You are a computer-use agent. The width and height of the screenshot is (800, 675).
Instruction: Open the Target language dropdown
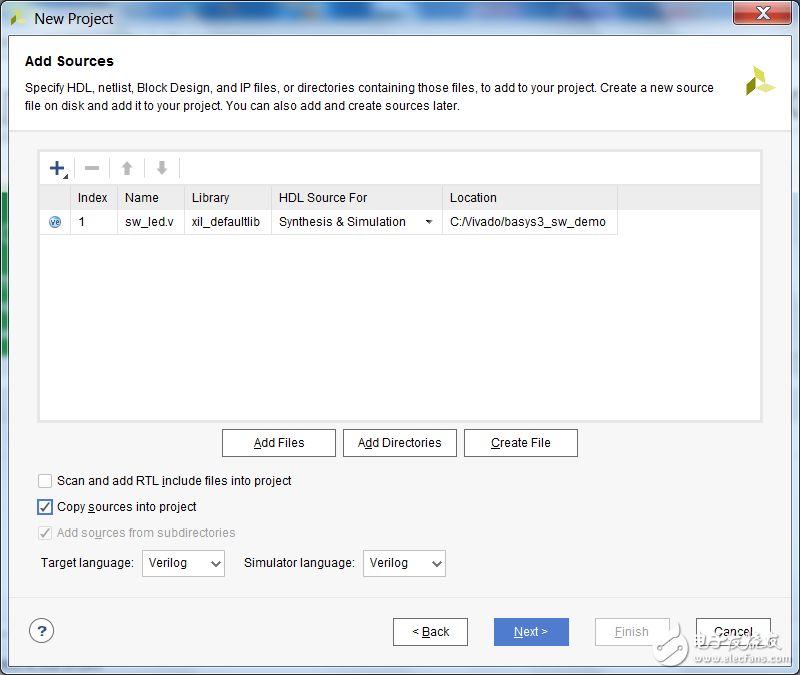(183, 563)
